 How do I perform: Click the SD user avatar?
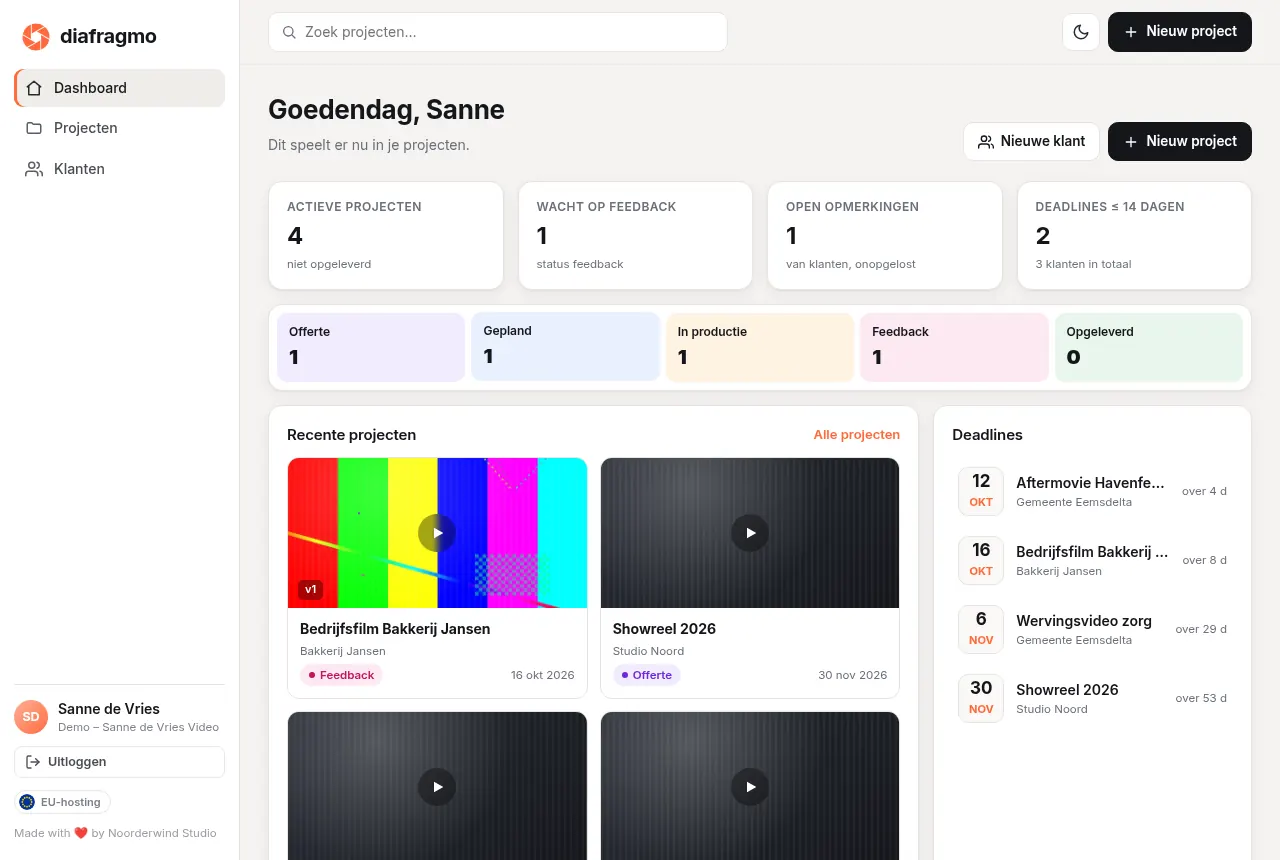(31, 717)
